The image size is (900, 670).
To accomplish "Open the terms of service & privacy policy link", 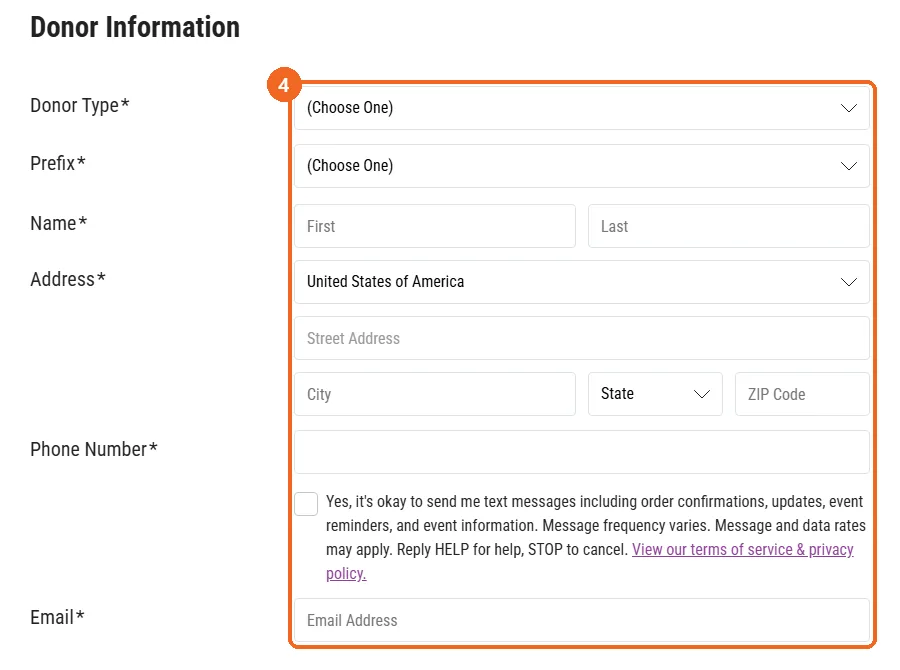I will [743, 549].
